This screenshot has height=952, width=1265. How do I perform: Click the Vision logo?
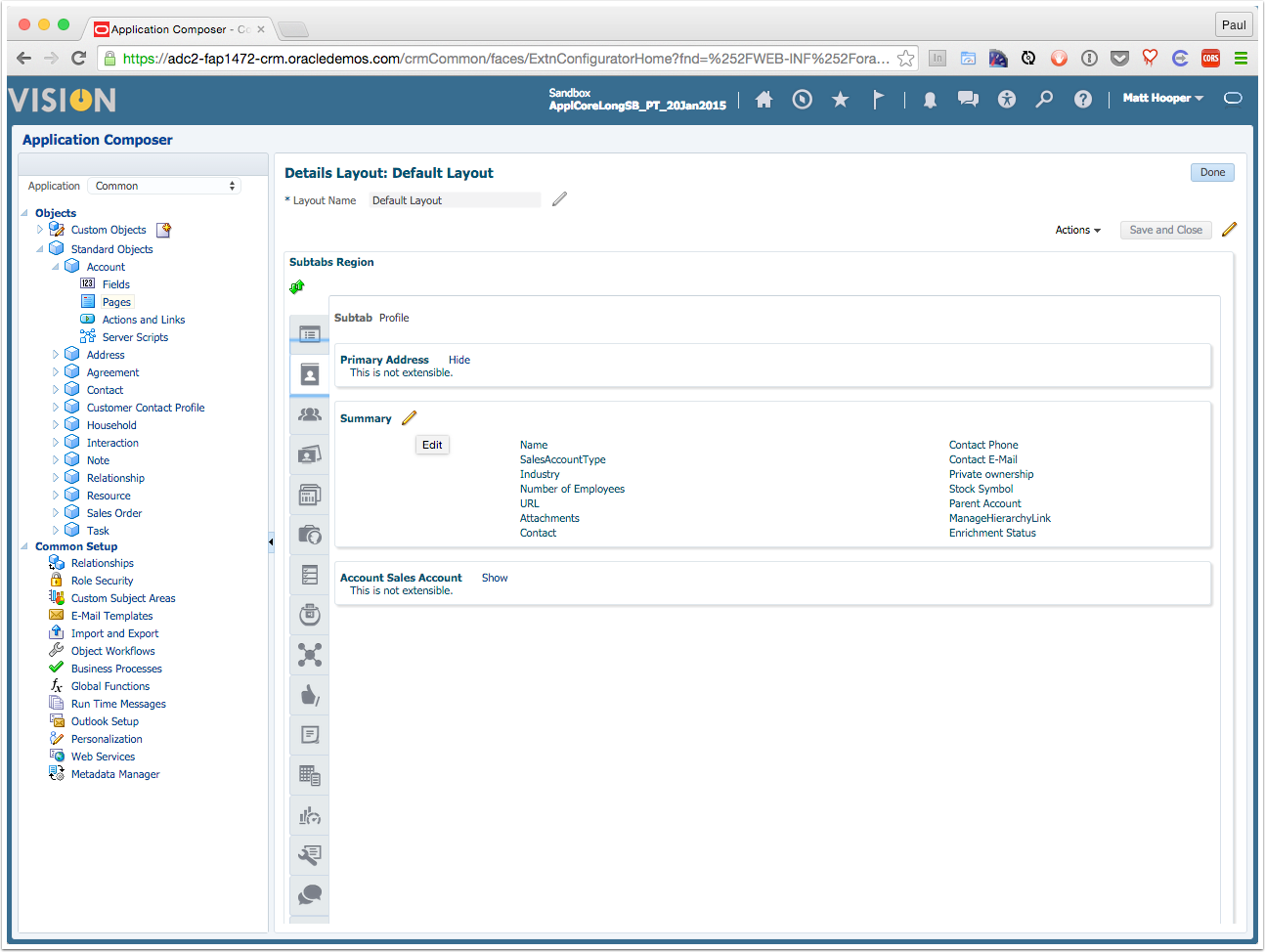tap(62, 100)
